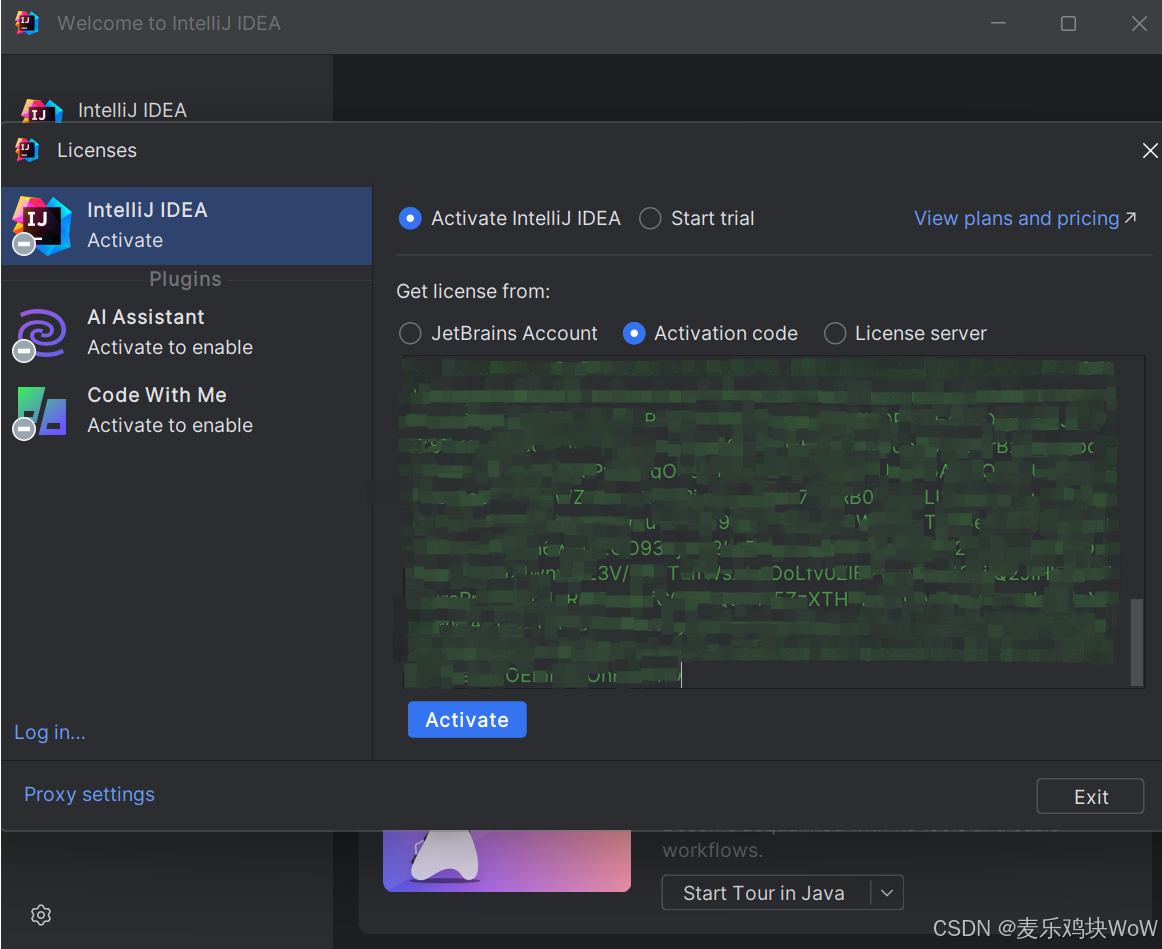This screenshot has height=949, width=1162.
Task: Click the AI Assistant spiral icon
Action: [x=42, y=333]
